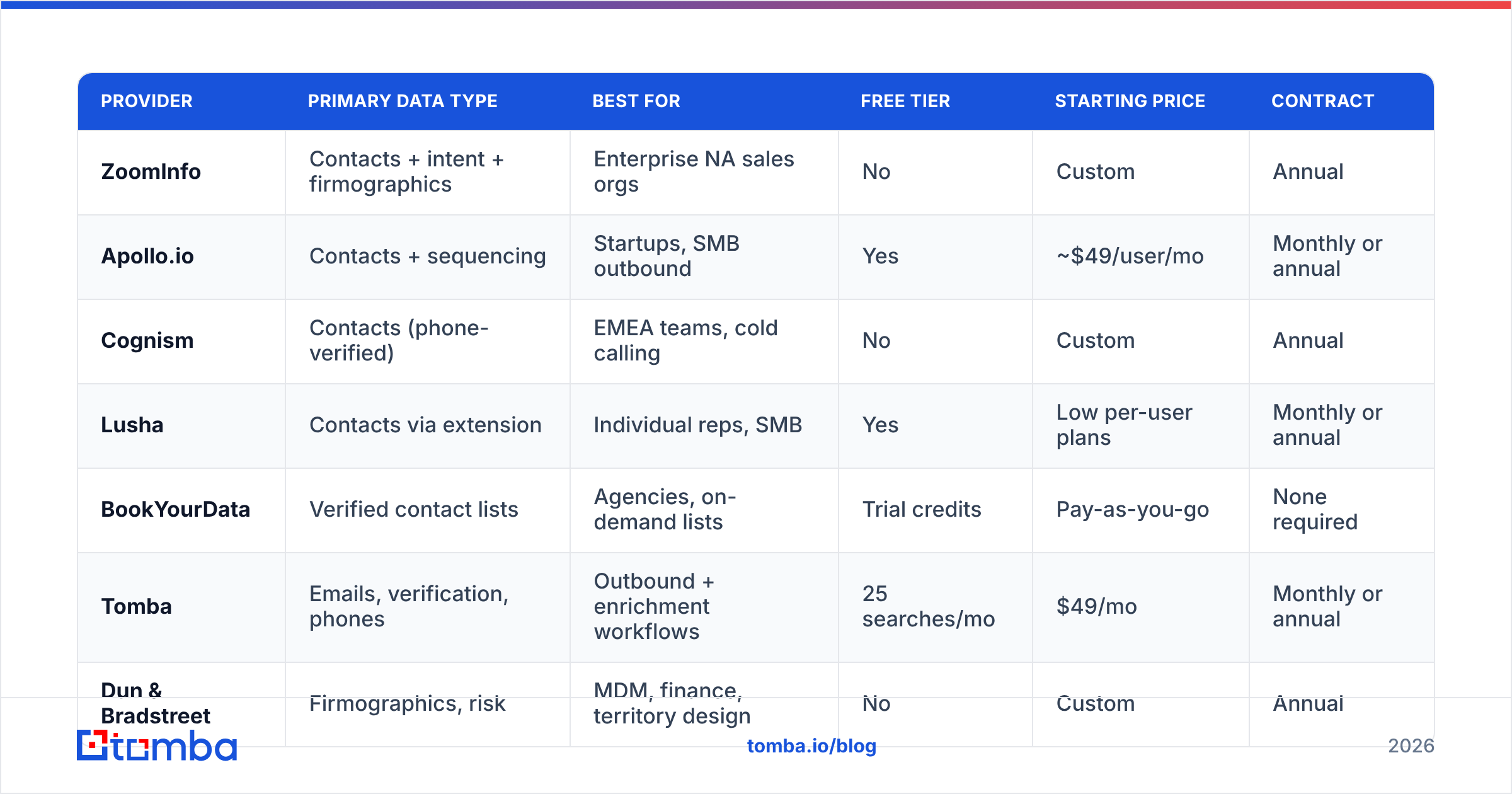The height and width of the screenshot is (794, 1512).
Task: Click 'Startups, SMB outbound' cell
Action: (x=704, y=256)
